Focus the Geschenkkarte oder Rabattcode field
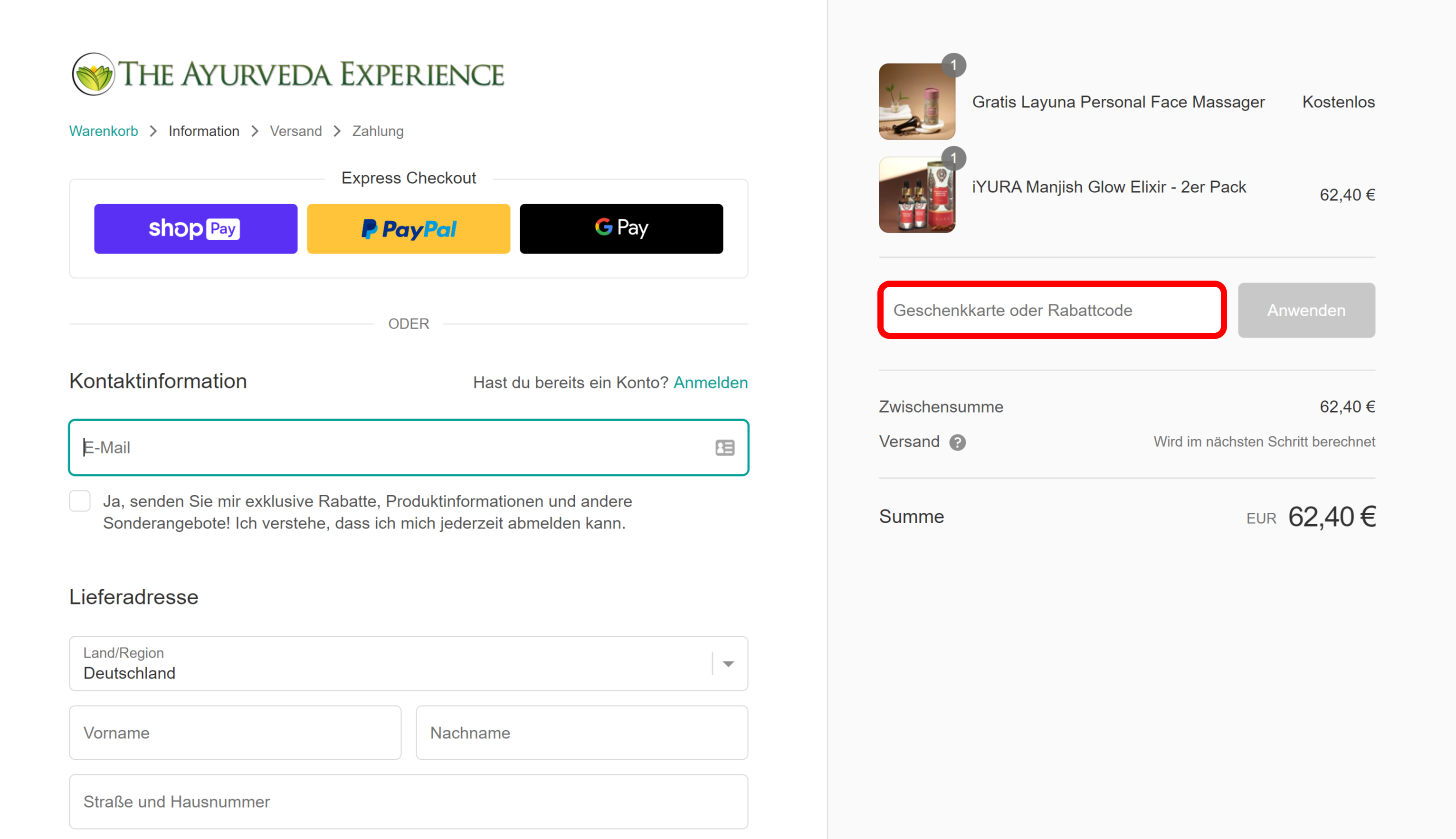 point(1052,310)
